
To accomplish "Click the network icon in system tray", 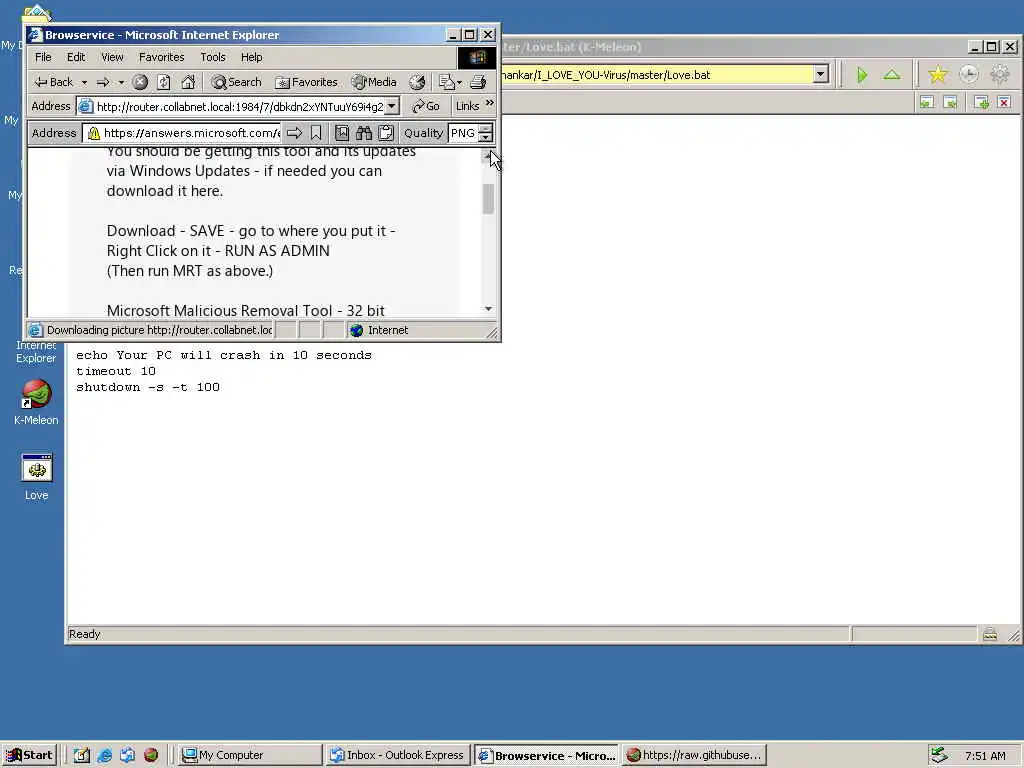I will (x=938, y=755).
